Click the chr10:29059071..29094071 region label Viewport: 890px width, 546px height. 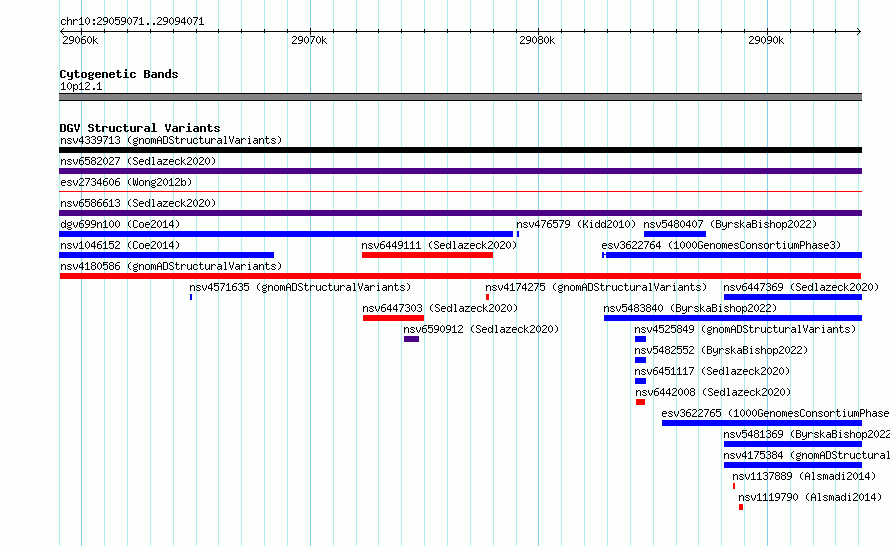click(x=132, y=21)
